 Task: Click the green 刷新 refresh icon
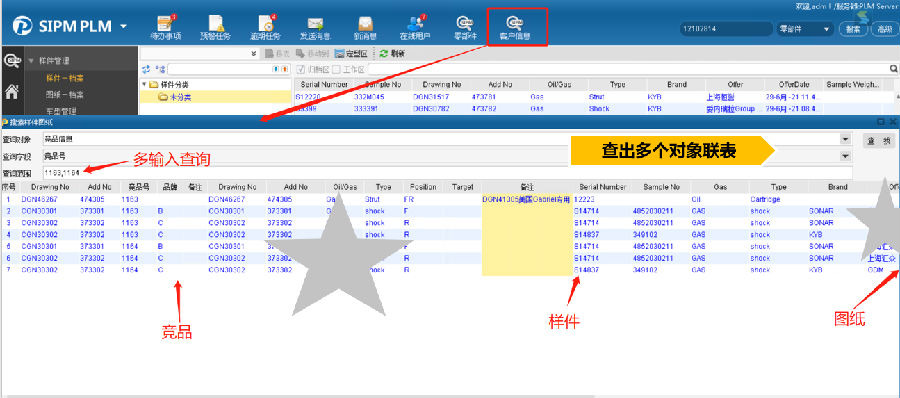pyautogui.click(x=383, y=53)
